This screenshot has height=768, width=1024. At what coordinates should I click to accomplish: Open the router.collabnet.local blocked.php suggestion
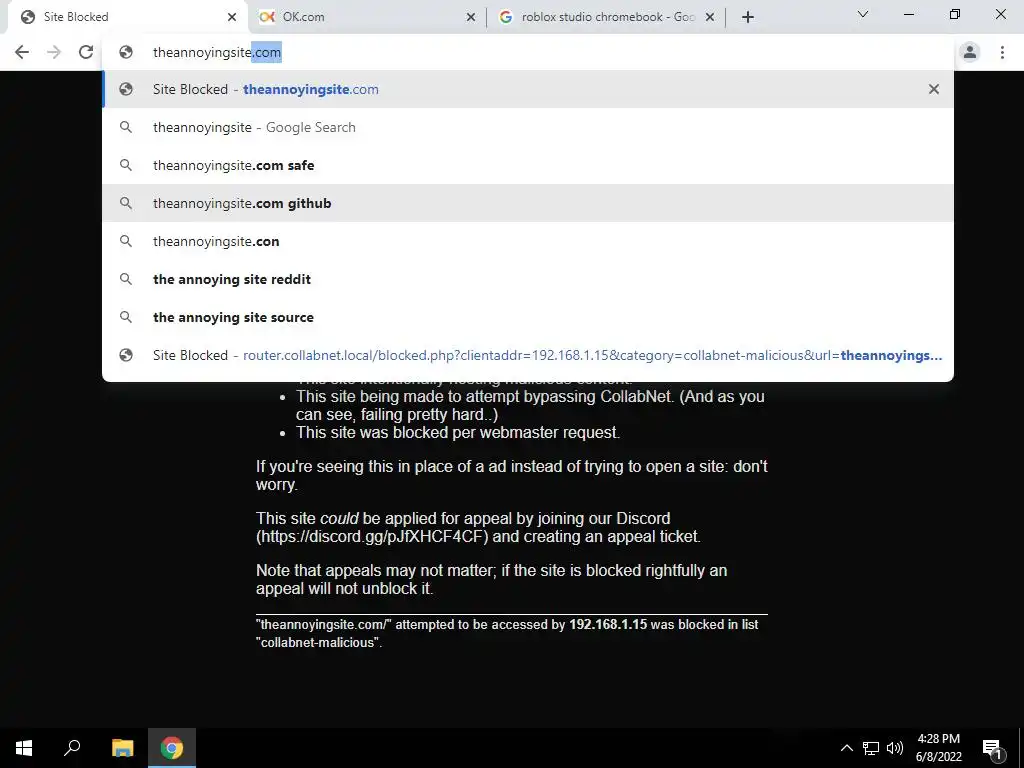click(528, 355)
